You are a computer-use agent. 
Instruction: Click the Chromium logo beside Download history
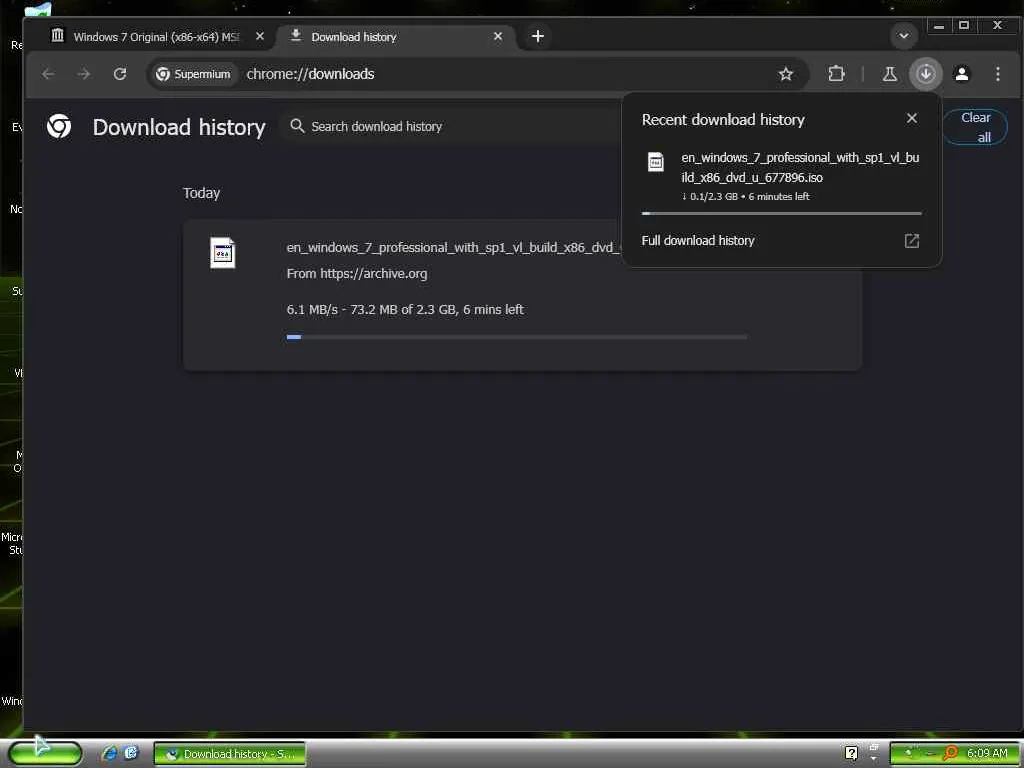(x=59, y=126)
